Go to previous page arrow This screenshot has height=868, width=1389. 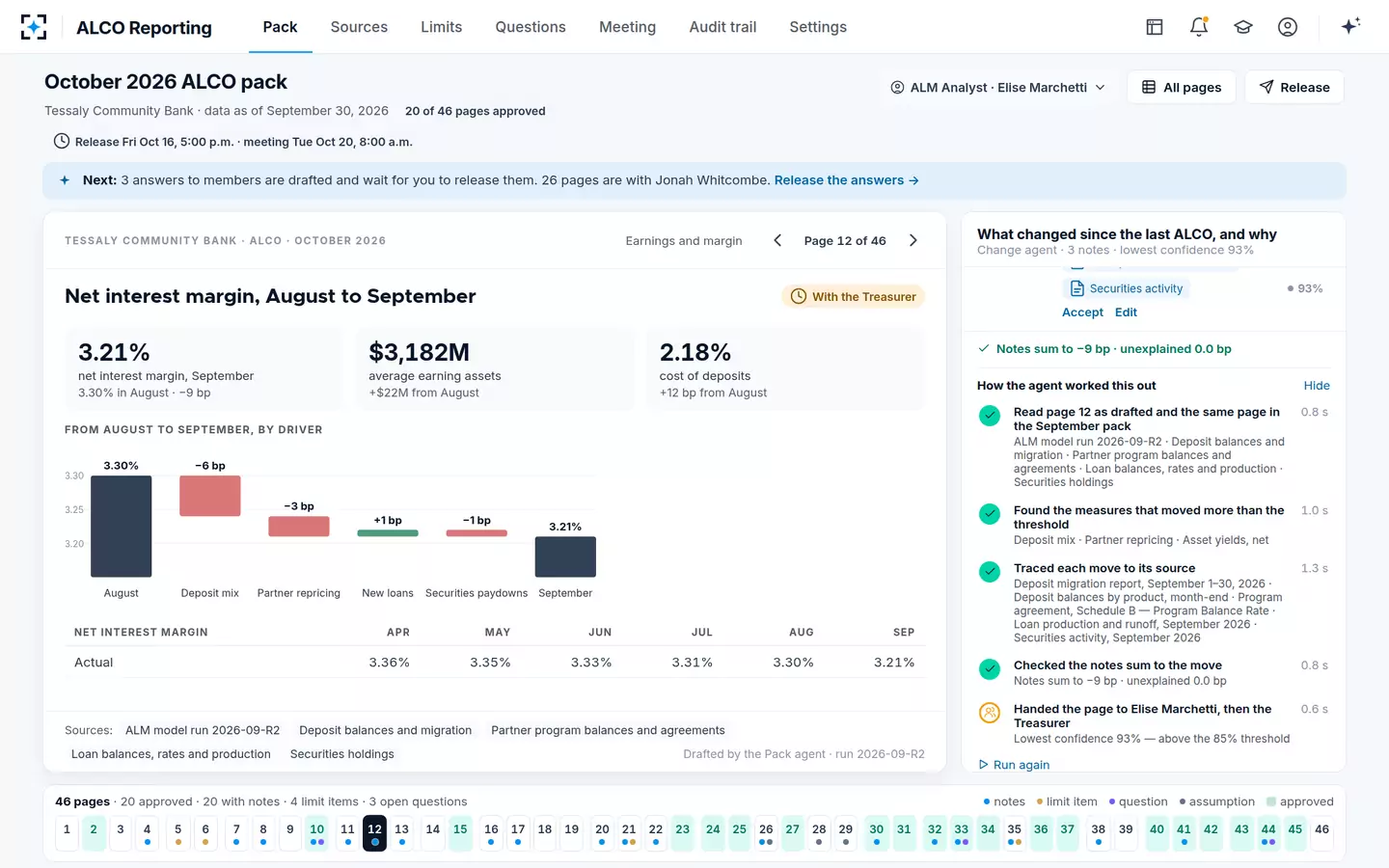coord(777,240)
